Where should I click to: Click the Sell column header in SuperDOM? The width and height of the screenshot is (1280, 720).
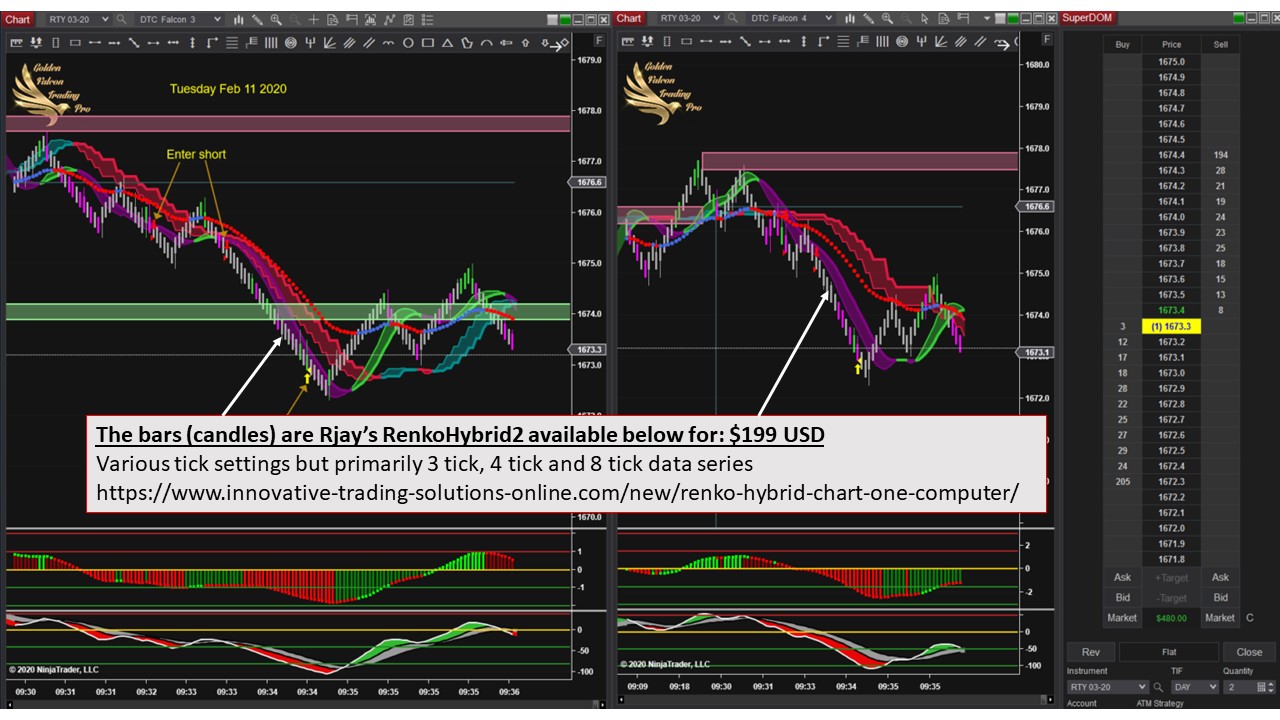1220,45
